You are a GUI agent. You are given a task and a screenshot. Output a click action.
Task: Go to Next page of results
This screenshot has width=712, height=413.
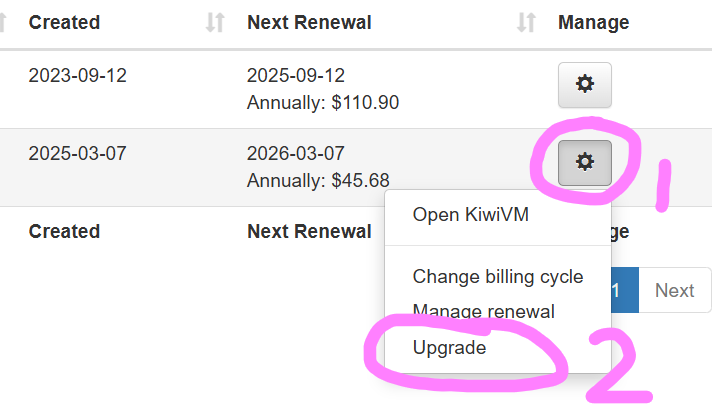(x=674, y=290)
